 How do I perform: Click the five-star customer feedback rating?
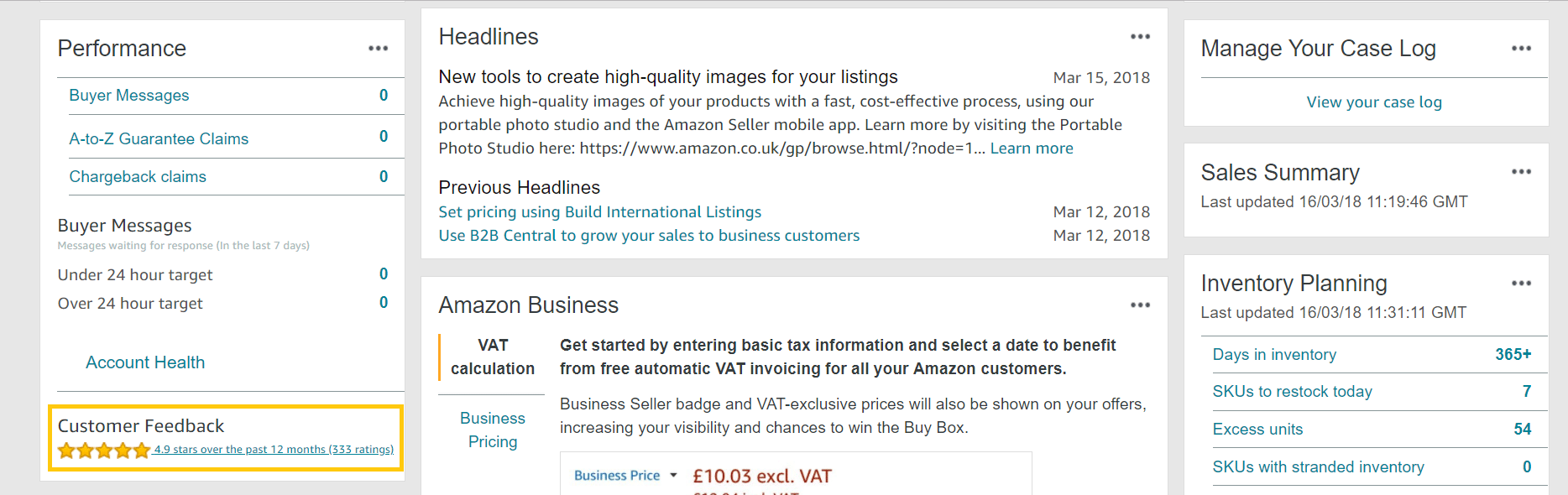(104, 451)
